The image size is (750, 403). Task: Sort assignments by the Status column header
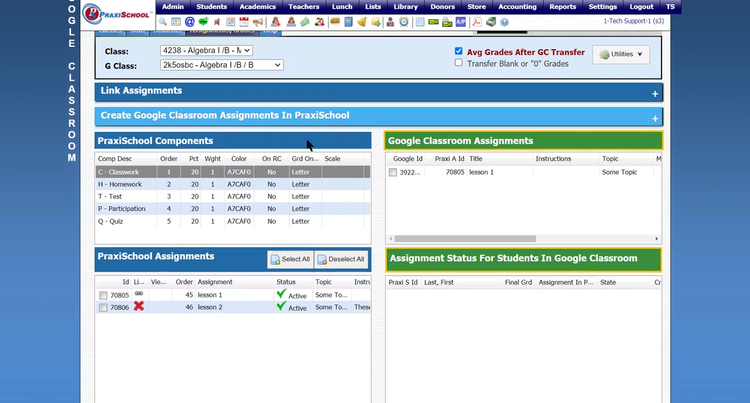pyautogui.click(x=286, y=282)
